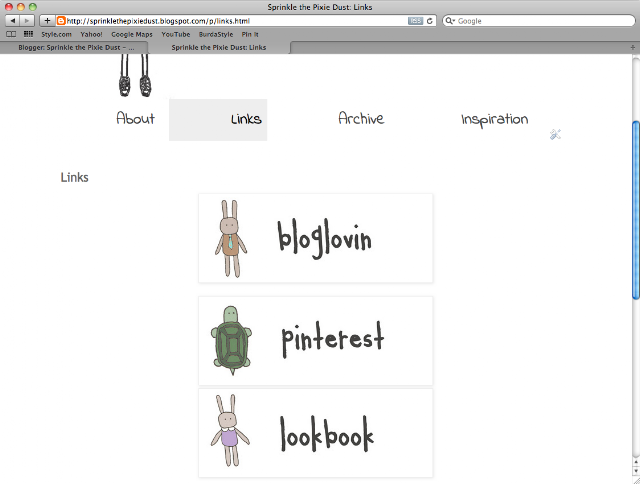Open the Top Sites grid icon

point(28,34)
